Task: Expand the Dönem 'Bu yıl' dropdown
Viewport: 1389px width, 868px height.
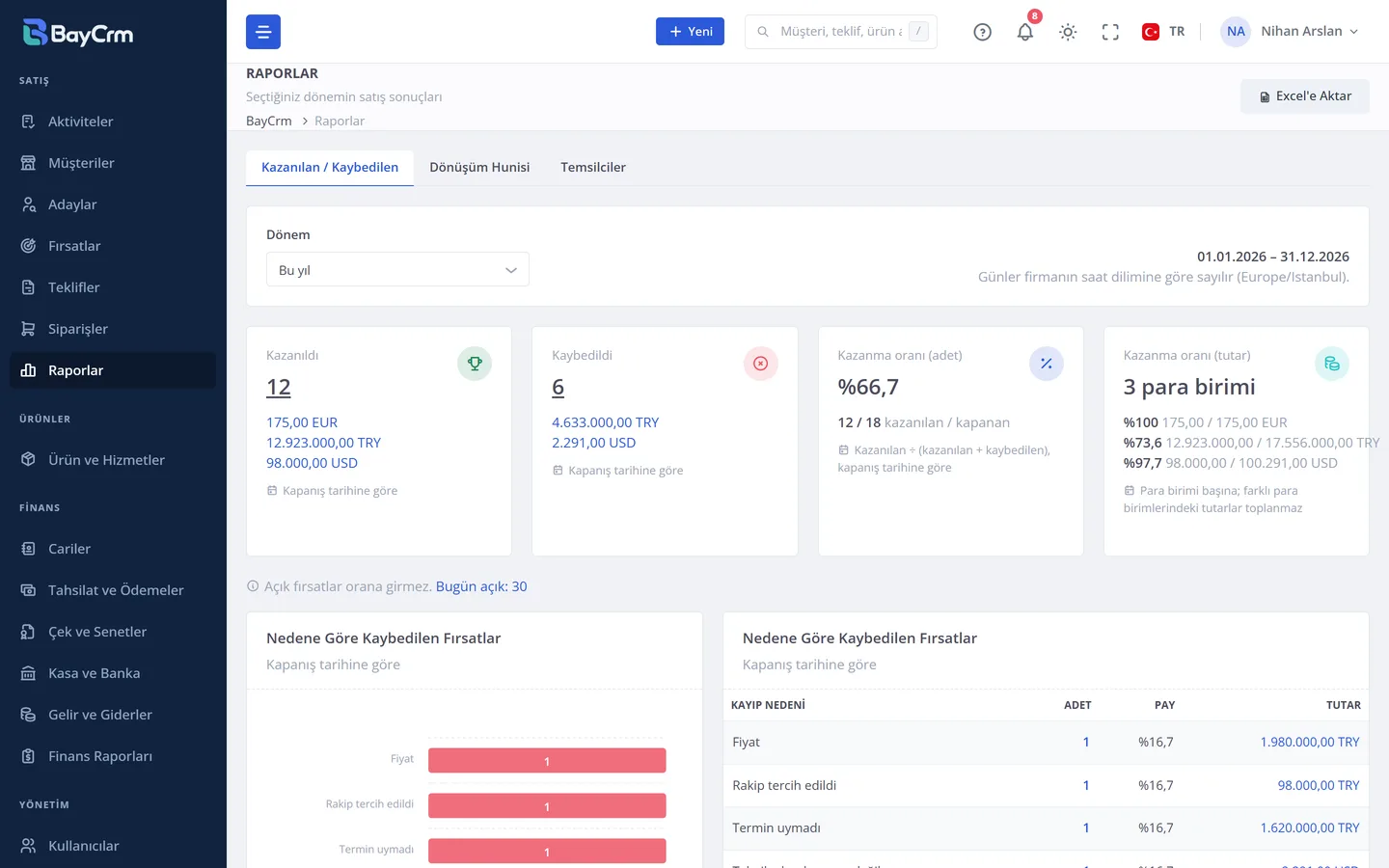Action: pyautogui.click(x=397, y=270)
